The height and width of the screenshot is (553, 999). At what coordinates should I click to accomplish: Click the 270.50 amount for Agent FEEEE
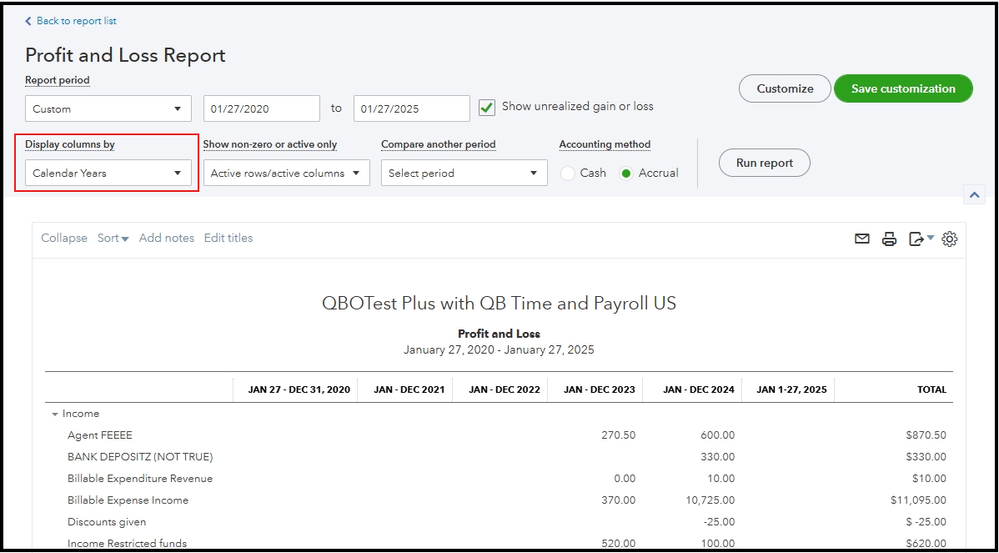coord(618,435)
